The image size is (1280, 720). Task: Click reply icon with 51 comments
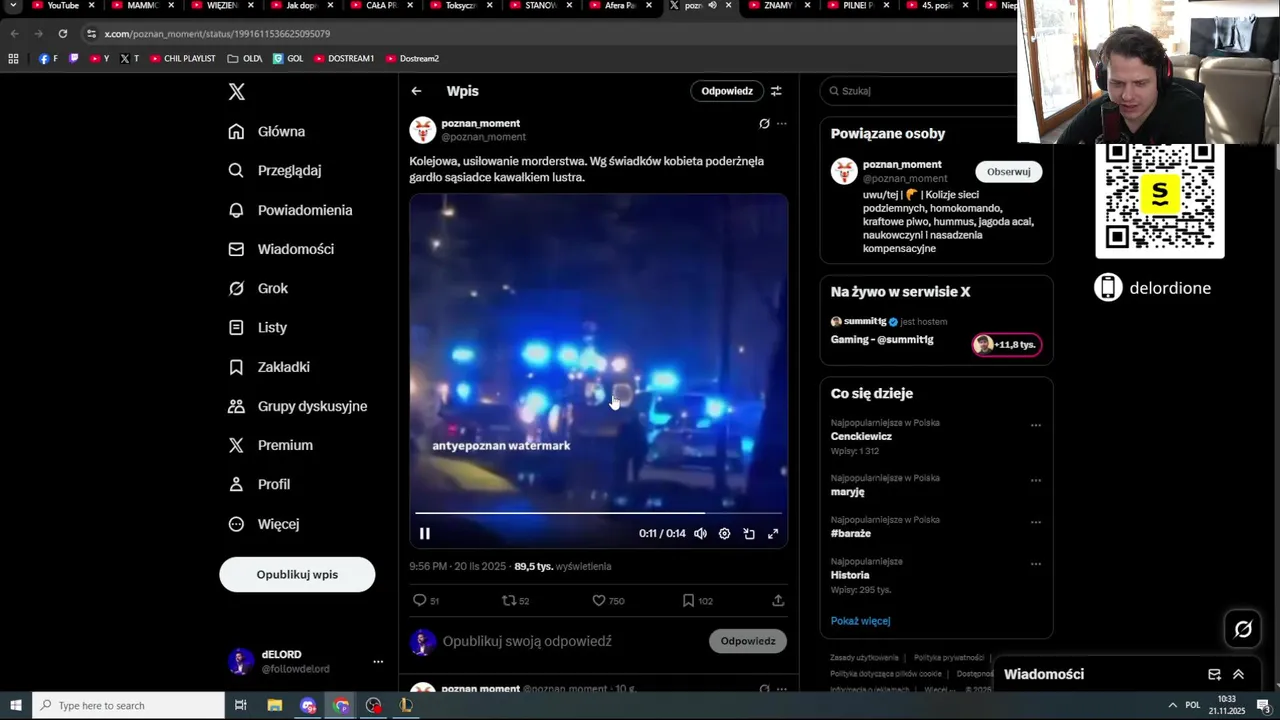click(426, 601)
